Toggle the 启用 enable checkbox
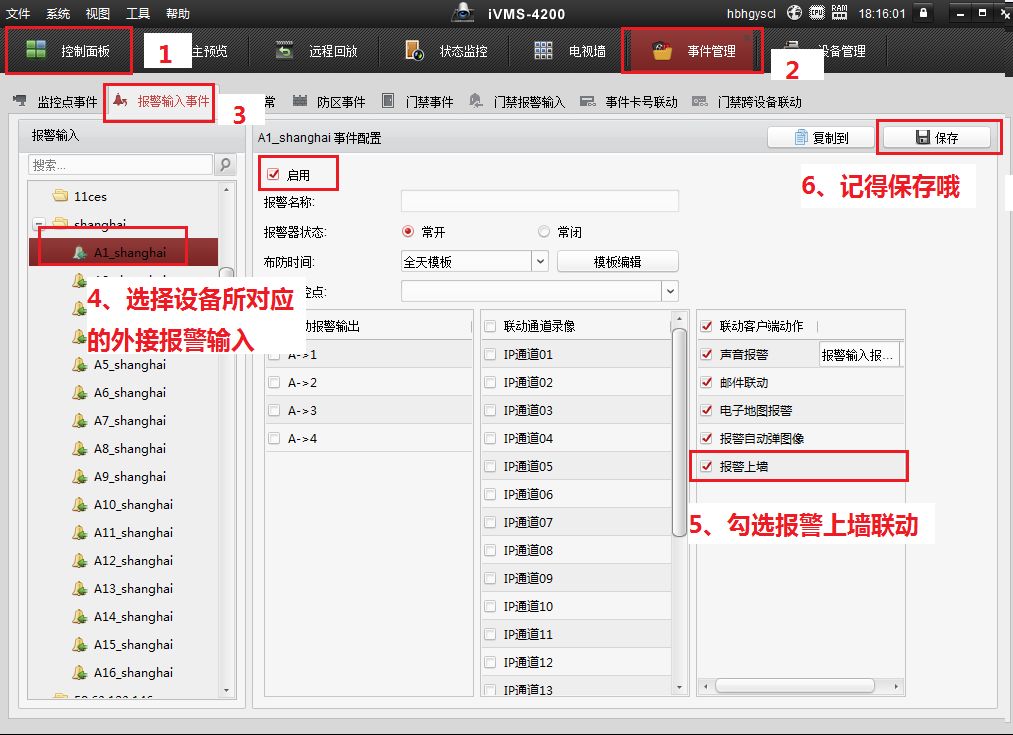 tap(273, 174)
